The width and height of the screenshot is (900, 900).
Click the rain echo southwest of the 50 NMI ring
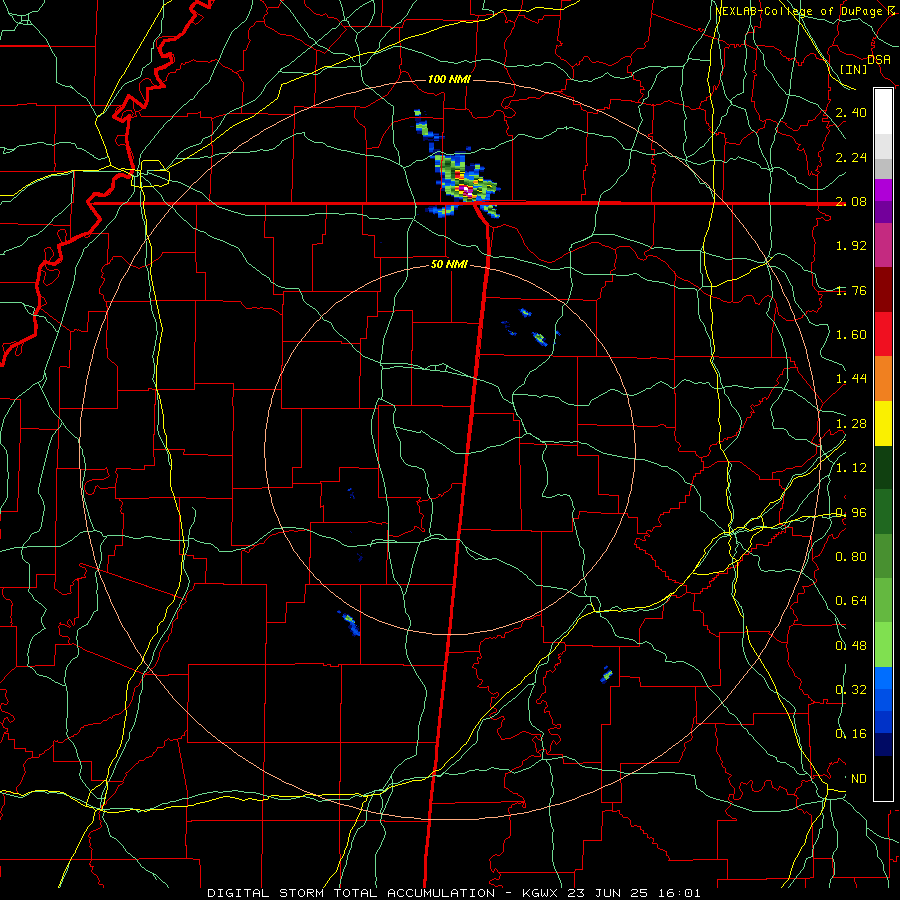(349, 623)
